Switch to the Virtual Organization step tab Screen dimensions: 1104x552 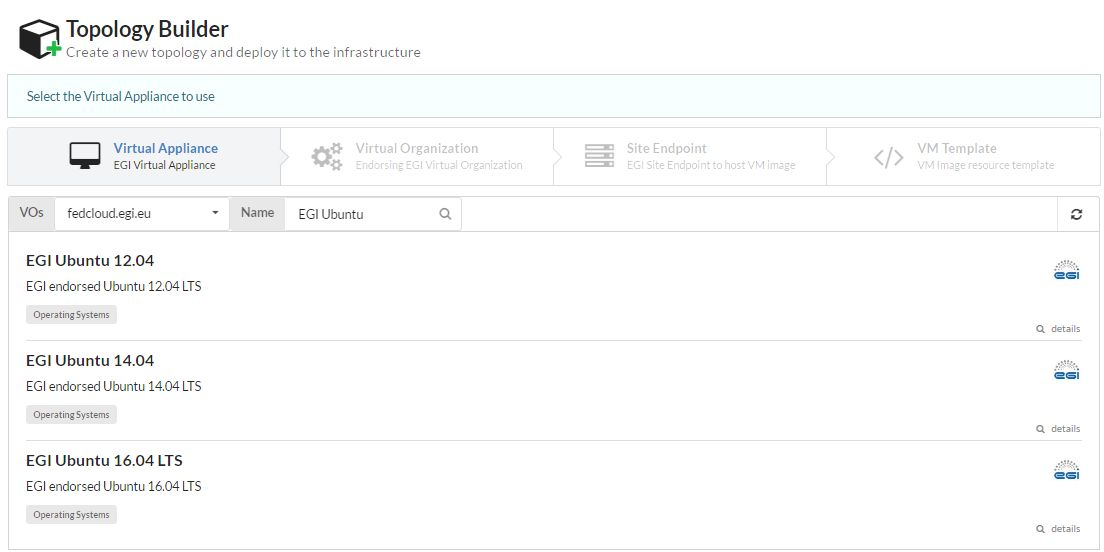coord(417,156)
